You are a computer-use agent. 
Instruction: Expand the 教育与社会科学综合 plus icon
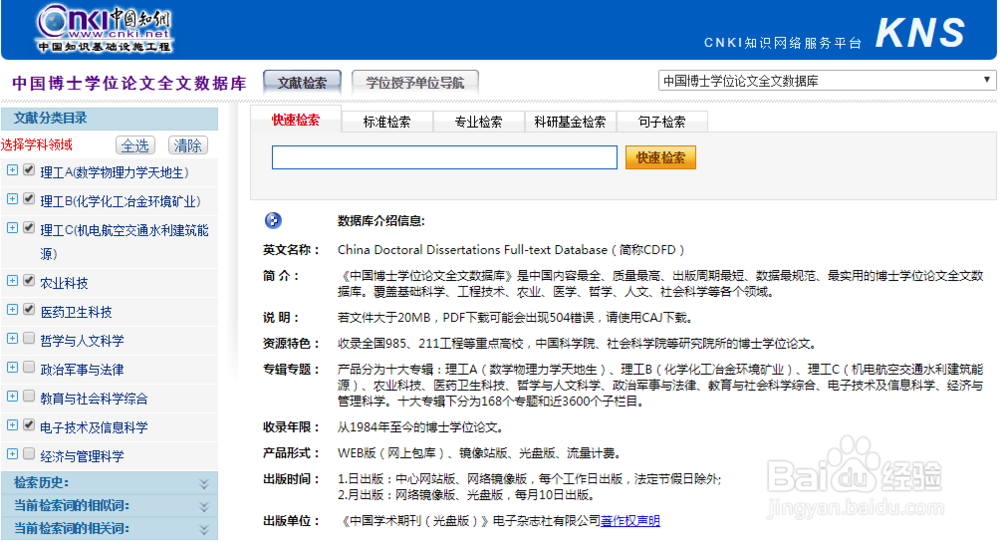coord(12,396)
